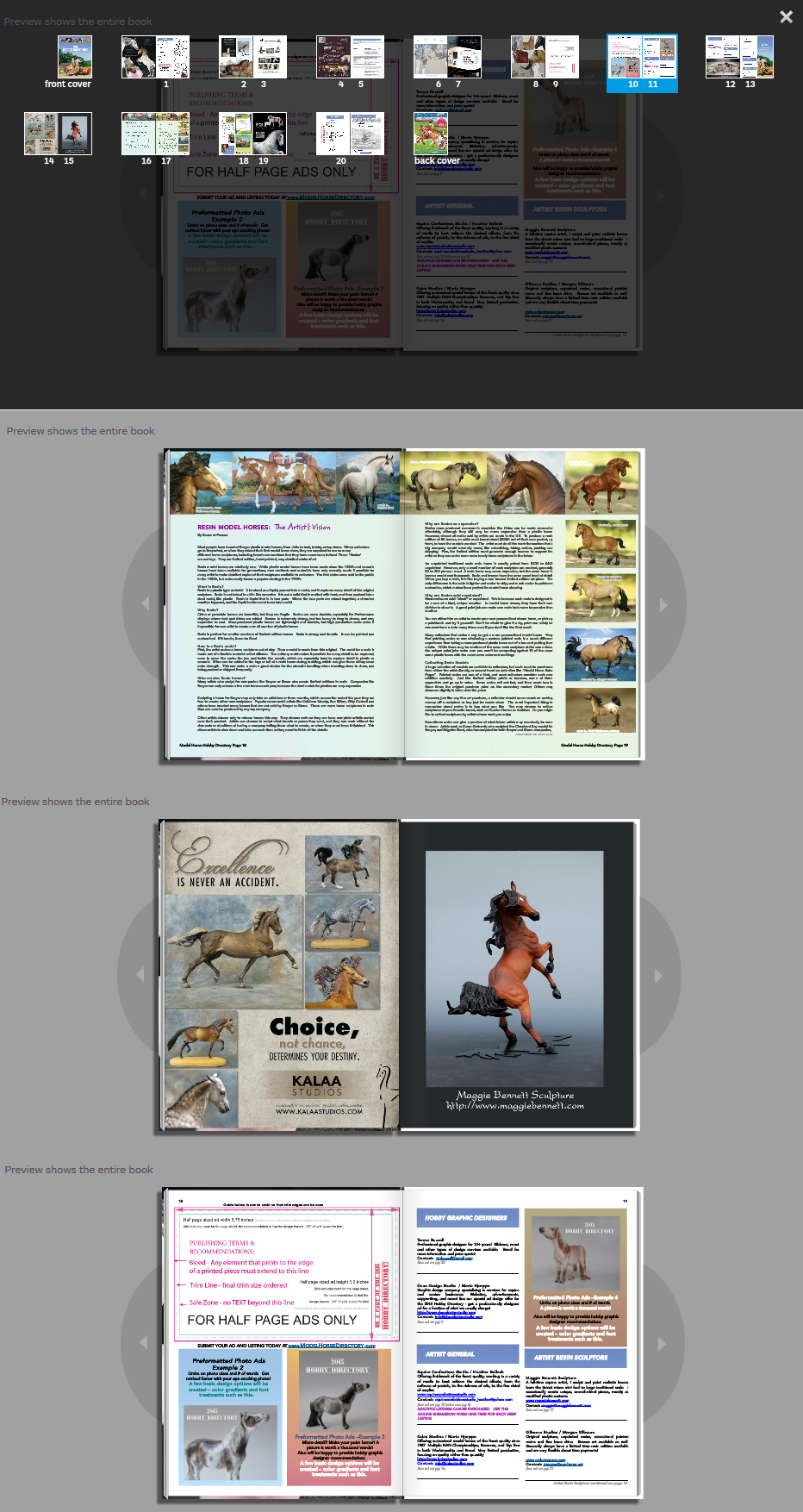This screenshot has width=803, height=1512.
Task: Select the pages 8–9 thumbnail
Action: [545, 58]
